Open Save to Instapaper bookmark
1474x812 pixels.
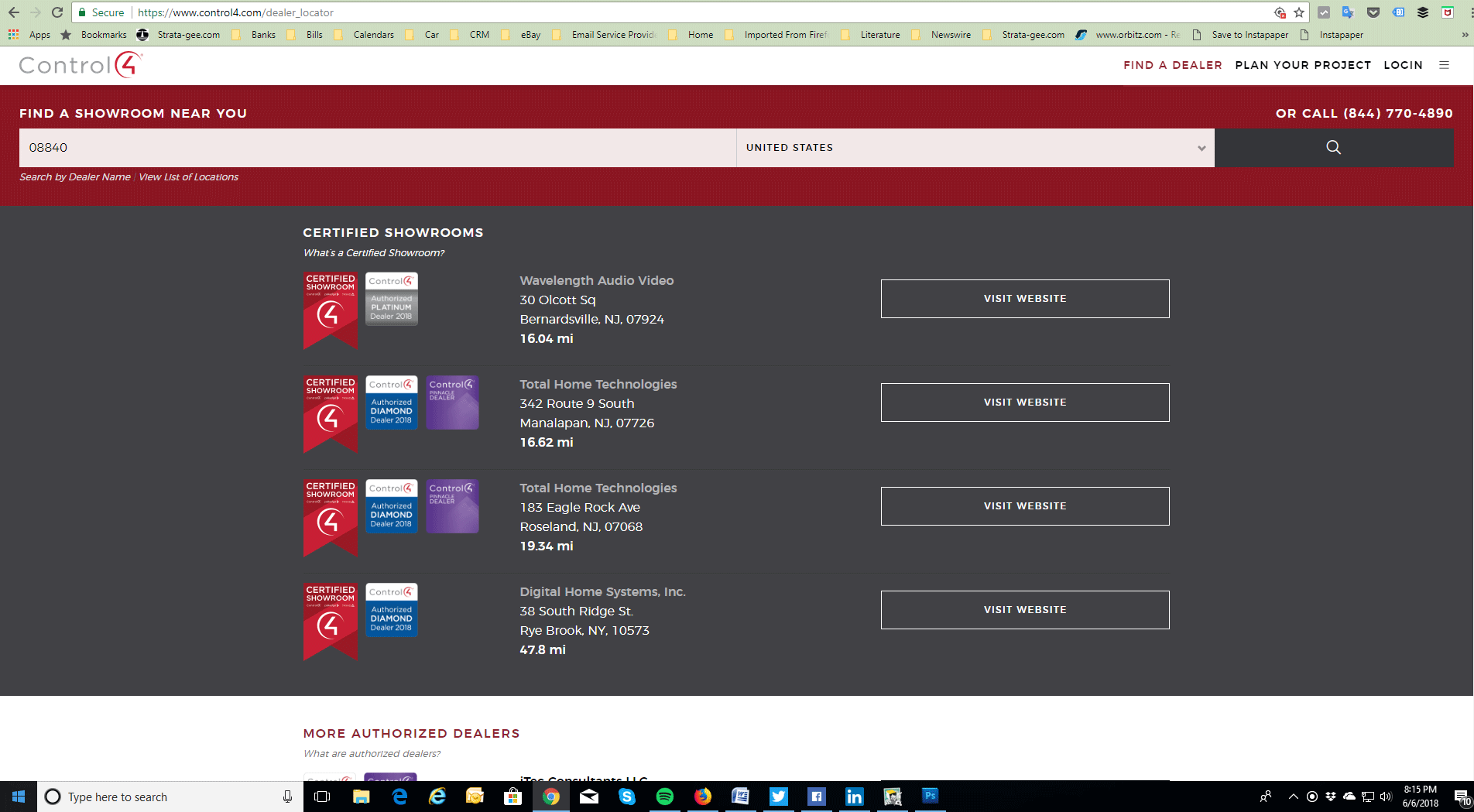click(x=1241, y=35)
